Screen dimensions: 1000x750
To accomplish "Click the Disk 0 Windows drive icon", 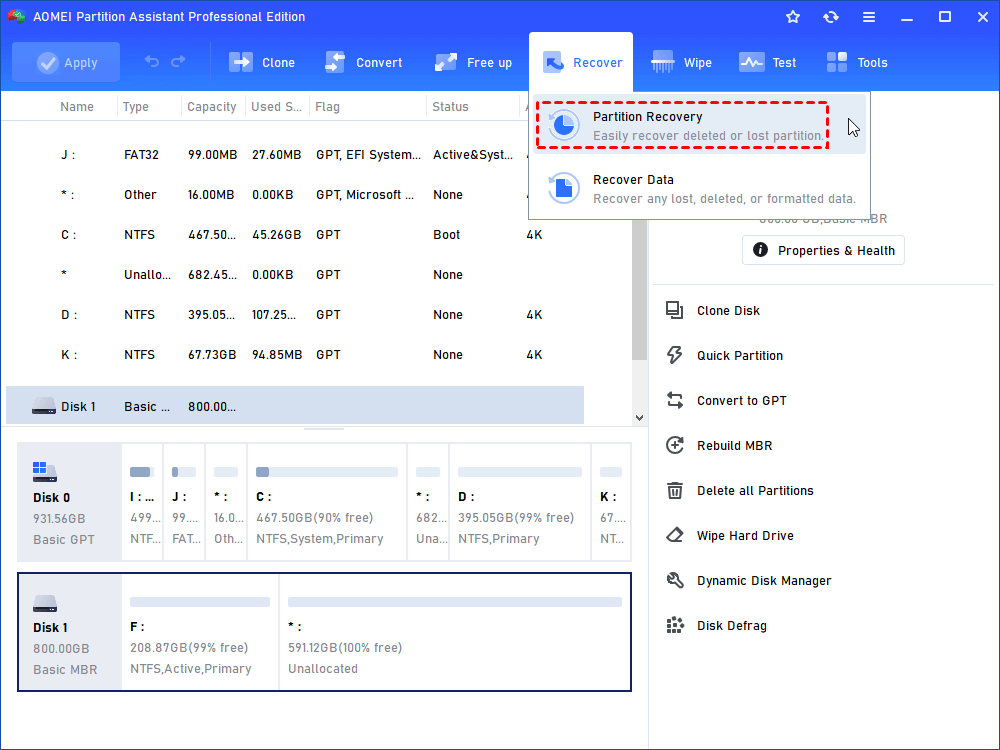I will (45, 471).
